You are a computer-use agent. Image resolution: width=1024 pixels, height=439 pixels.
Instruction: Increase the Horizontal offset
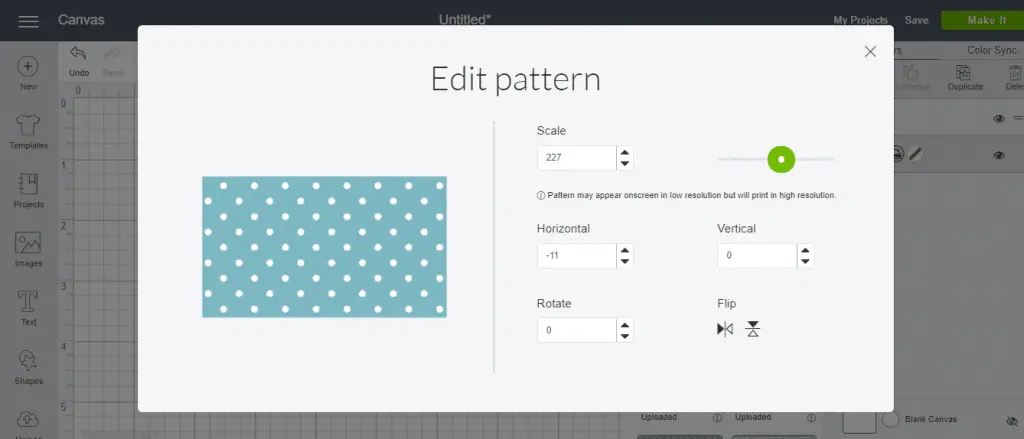[x=625, y=250]
